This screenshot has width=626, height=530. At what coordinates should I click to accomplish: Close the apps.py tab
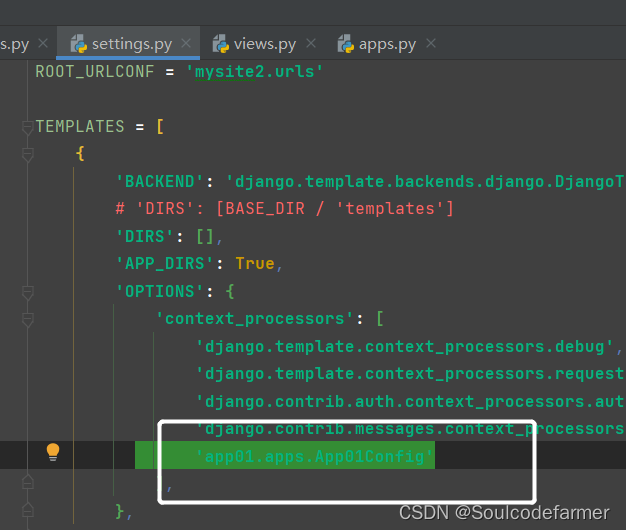point(431,43)
